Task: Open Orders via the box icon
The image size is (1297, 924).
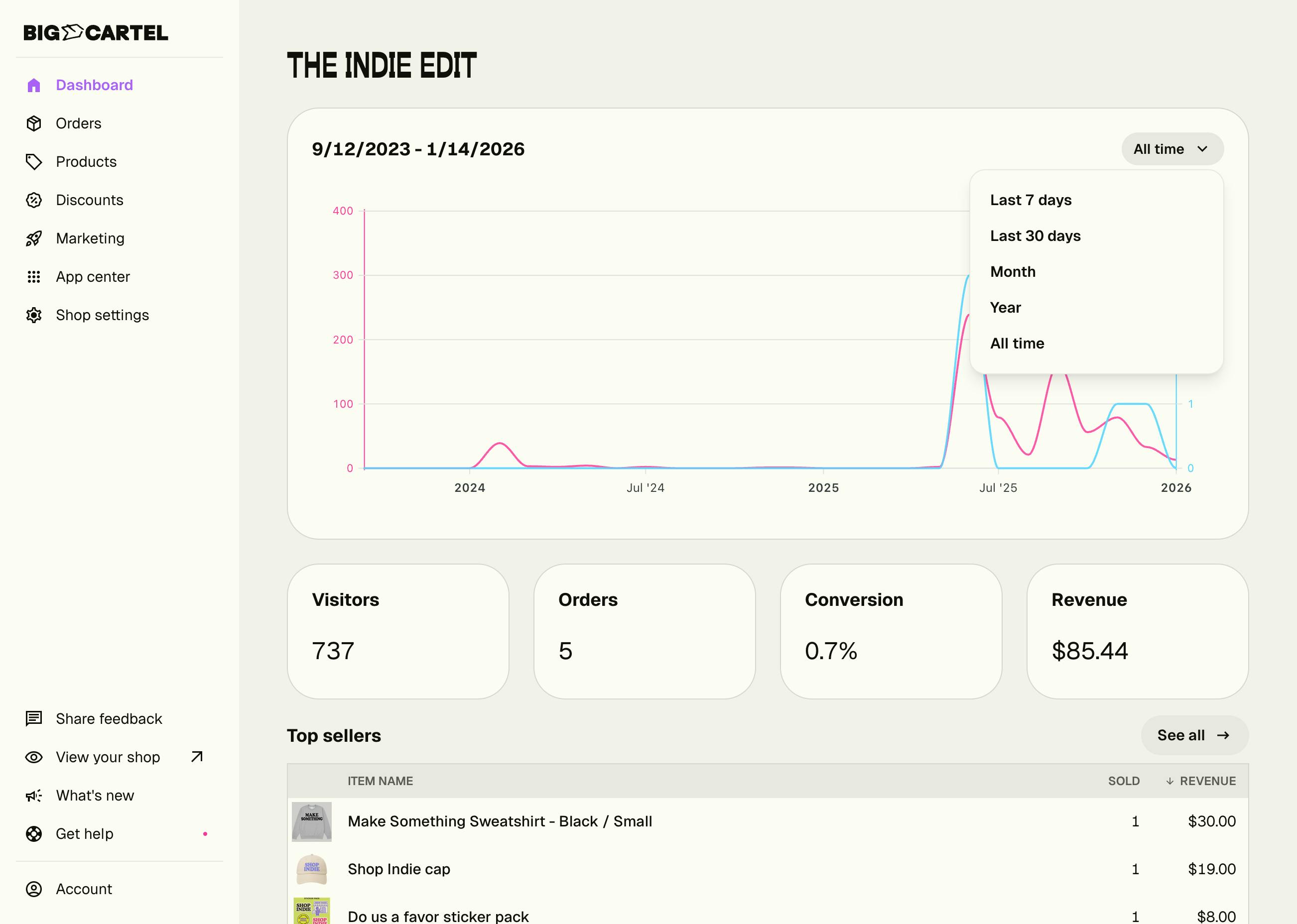Action: (33, 123)
